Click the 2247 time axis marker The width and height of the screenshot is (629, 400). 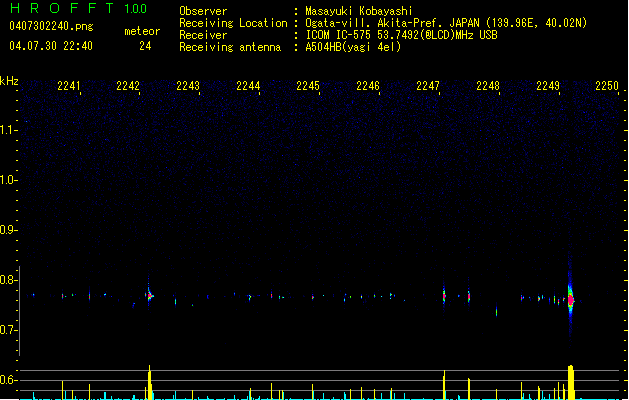[428, 85]
